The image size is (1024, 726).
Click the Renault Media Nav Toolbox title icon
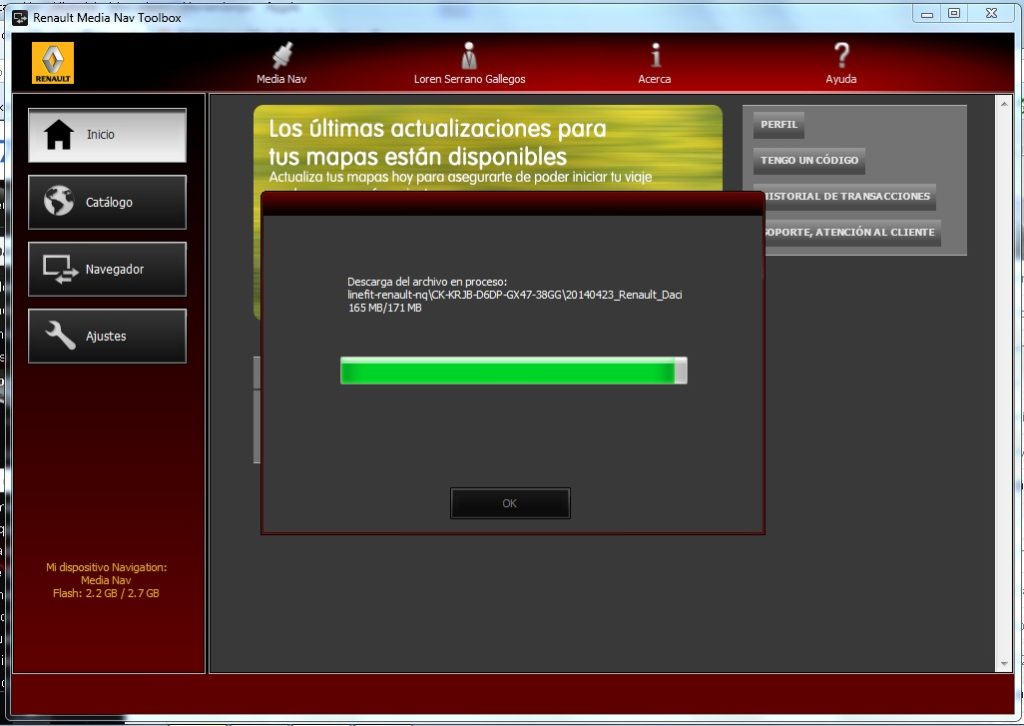pos(19,18)
